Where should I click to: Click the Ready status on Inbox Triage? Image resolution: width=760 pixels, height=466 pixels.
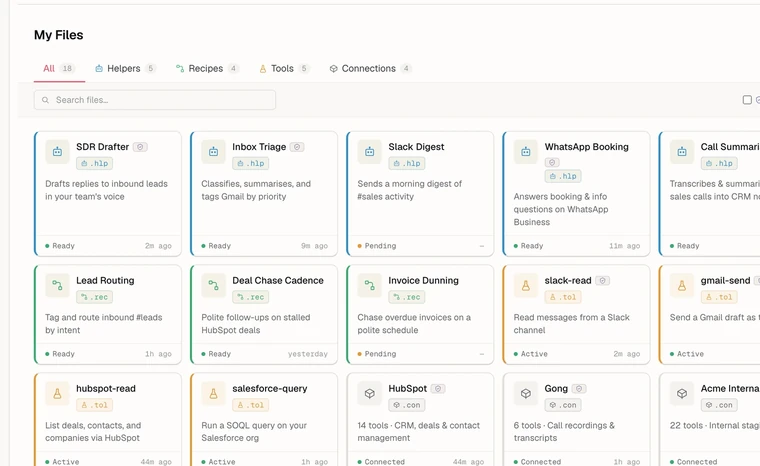click(216, 246)
